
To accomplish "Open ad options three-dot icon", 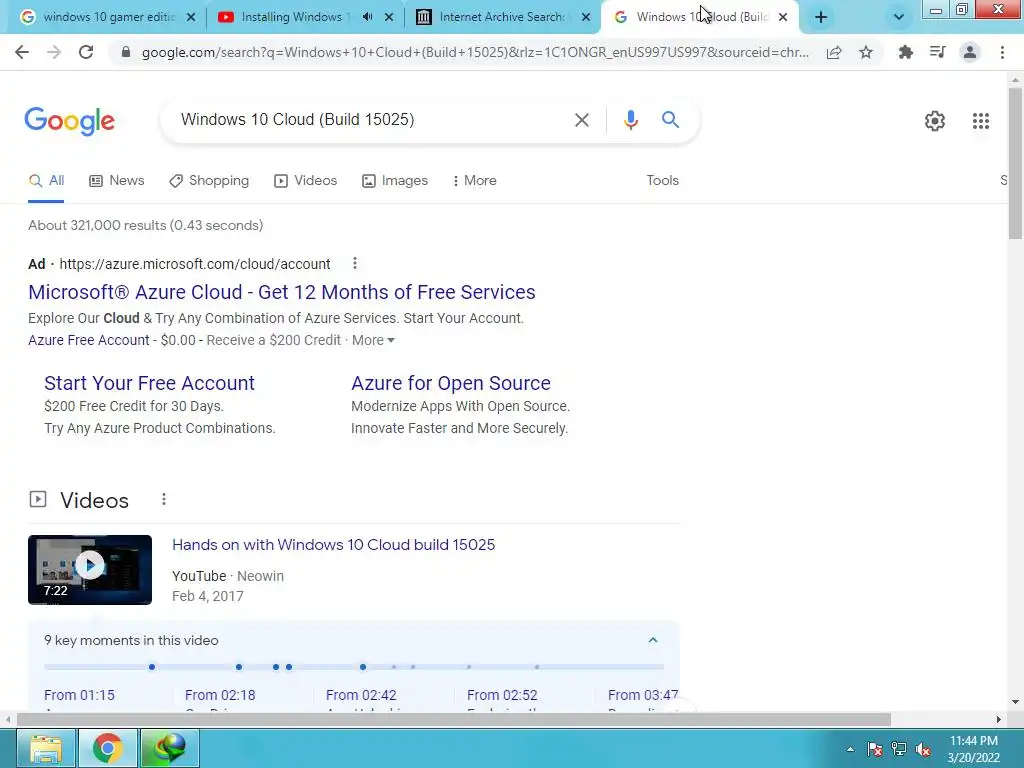I will pyautogui.click(x=355, y=263).
